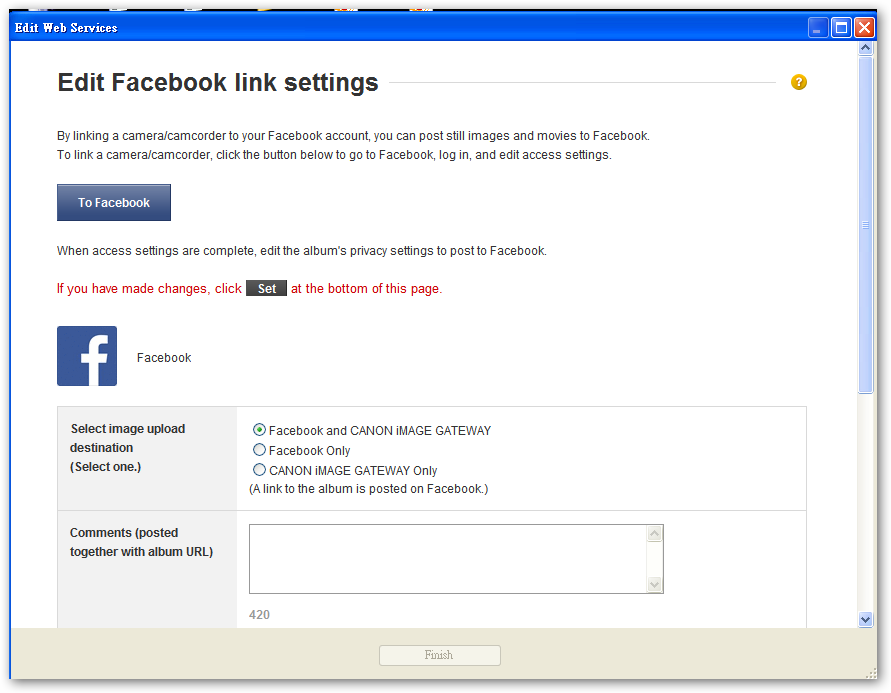Minimize the Edit Web Services window
Screen dimensions: 891x693
tap(817, 27)
